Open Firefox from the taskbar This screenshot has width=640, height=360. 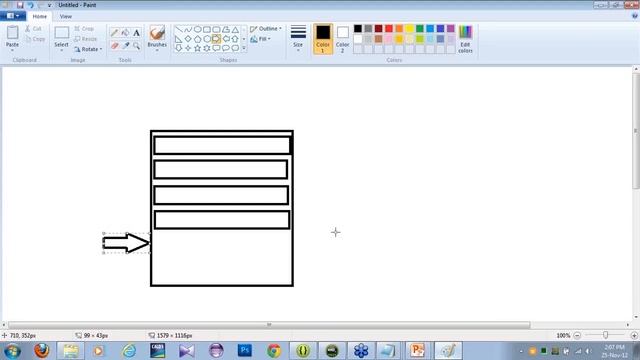click(x=42, y=351)
